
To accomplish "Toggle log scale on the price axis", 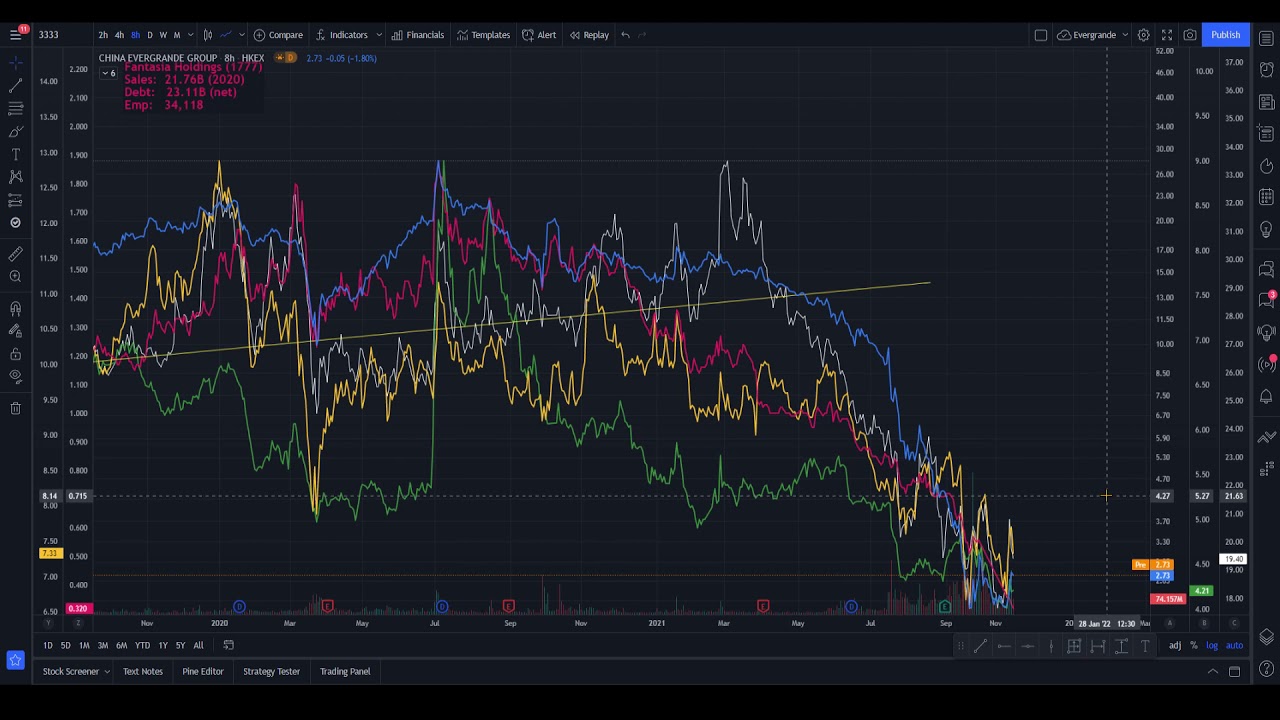I will coord(1212,646).
